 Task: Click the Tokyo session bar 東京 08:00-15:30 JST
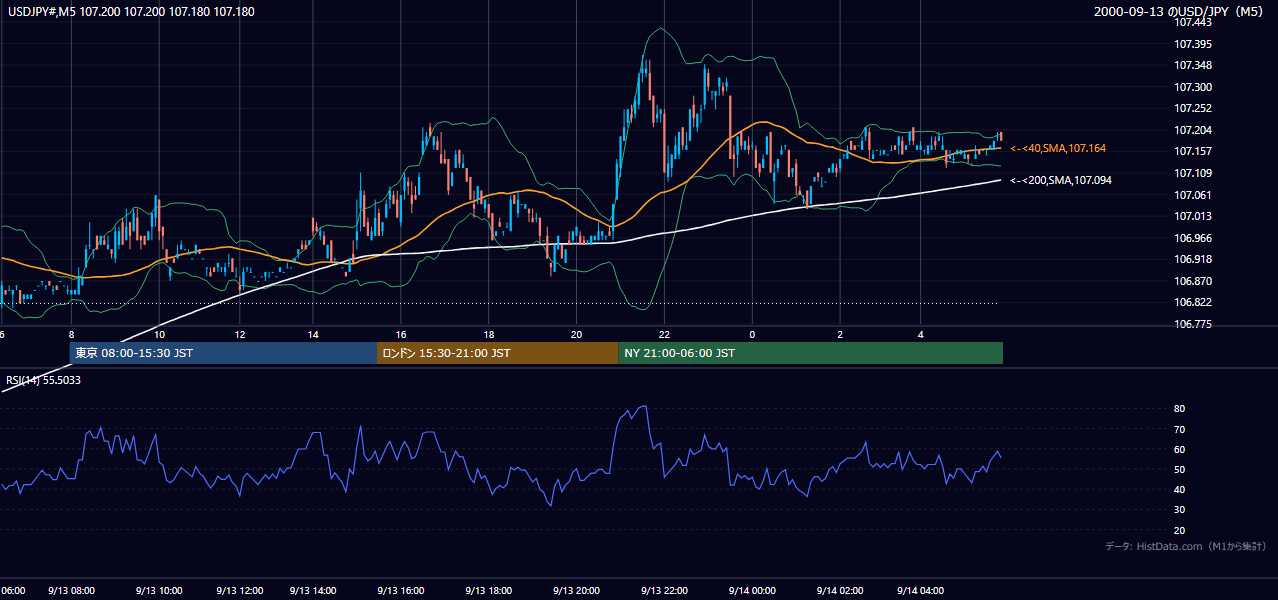223,353
